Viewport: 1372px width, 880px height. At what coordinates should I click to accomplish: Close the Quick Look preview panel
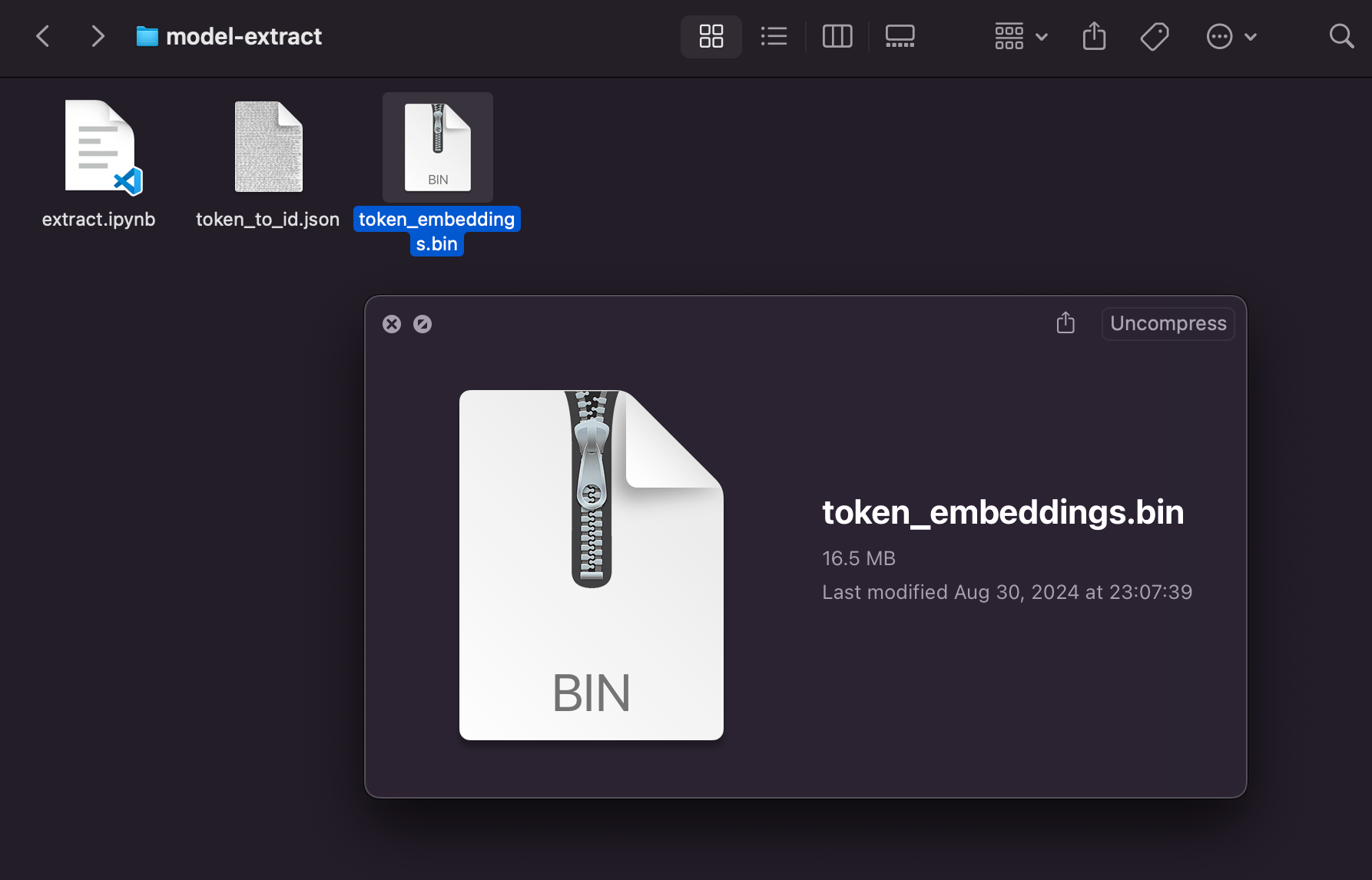pos(393,323)
